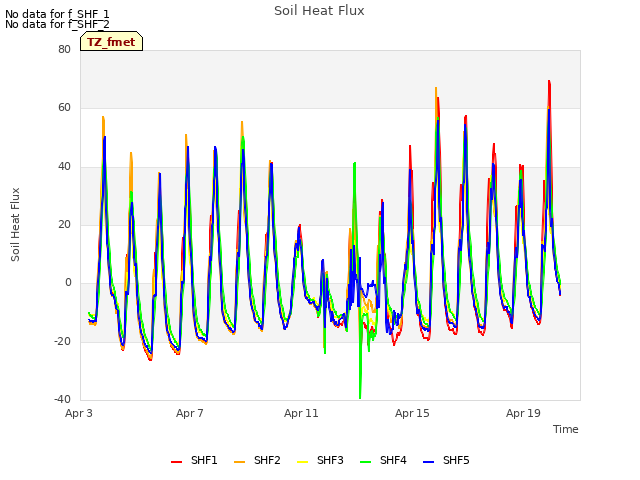Click the 20 y-axis tick label
Screen dimensions: 640x480
(64, 224)
